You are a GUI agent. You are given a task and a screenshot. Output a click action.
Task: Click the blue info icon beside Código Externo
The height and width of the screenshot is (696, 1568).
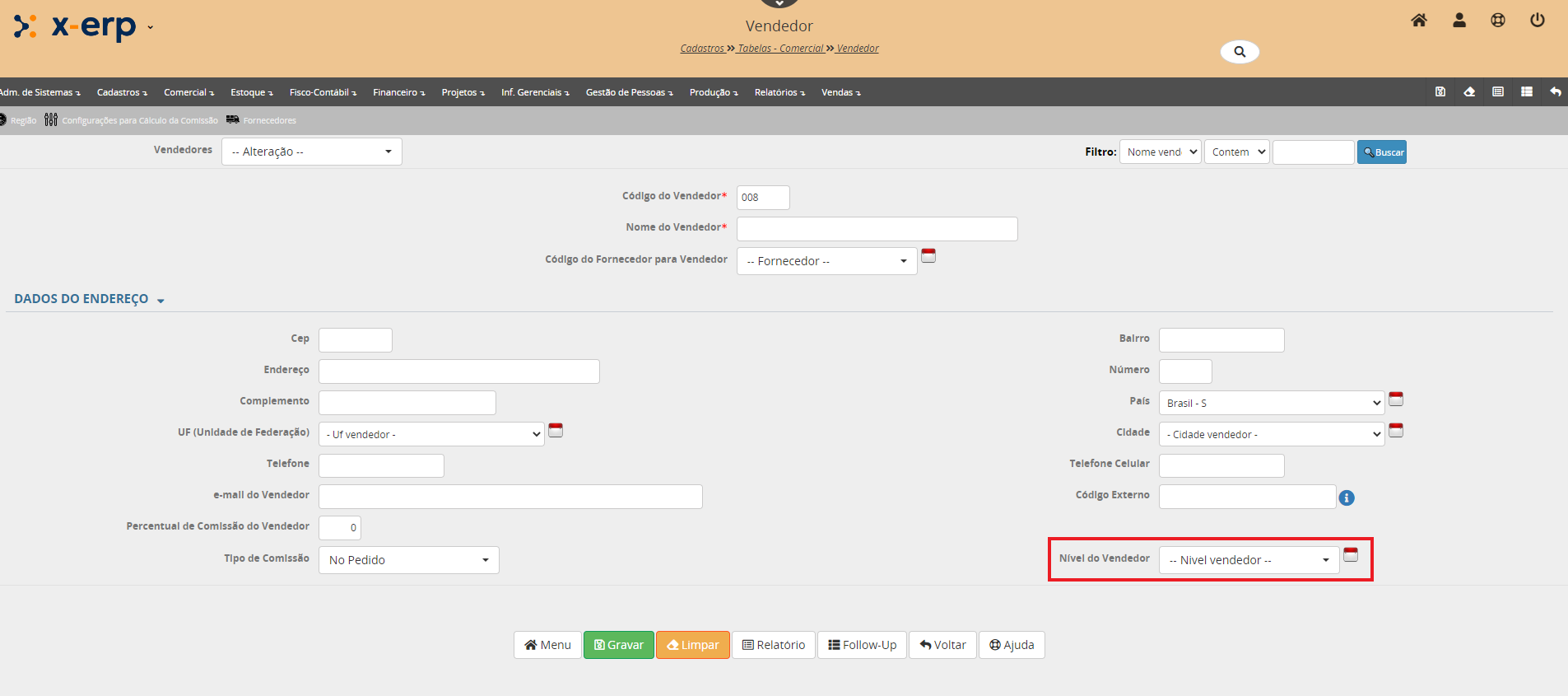pyautogui.click(x=1346, y=497)
